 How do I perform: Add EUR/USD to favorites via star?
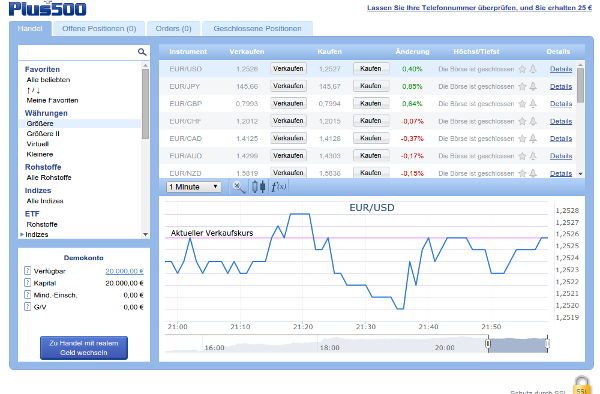coord(522,69)
